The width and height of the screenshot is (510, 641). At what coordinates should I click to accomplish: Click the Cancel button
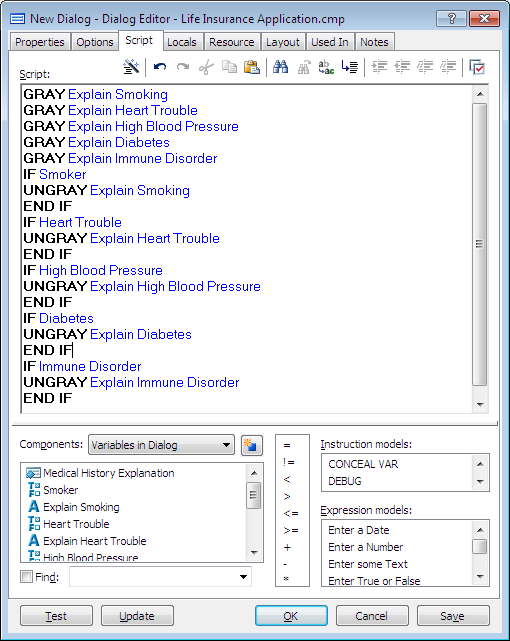tap(372, 616)
